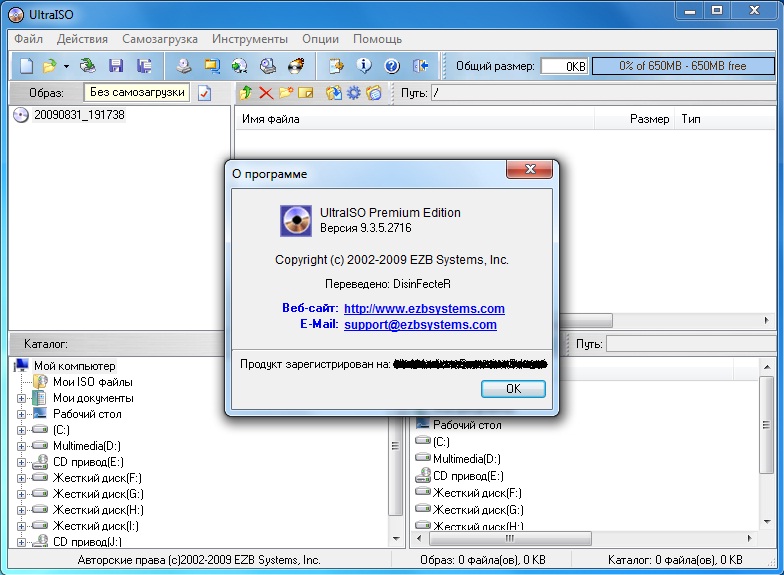Open the Инструменты menu

click(x=250, y=39)
